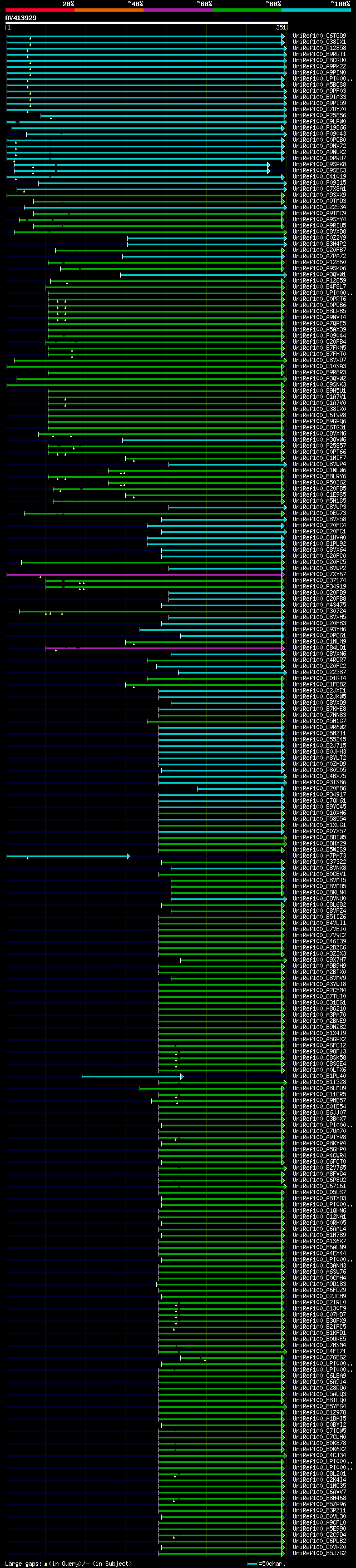Select UniRef100_Q9SPK8 label
This screenshot has width=356, height=1568.
tap(319, 164)
